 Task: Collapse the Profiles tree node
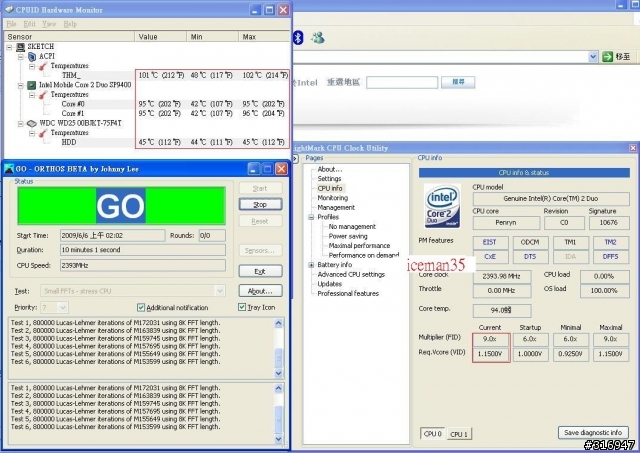[x=311, y=217]
